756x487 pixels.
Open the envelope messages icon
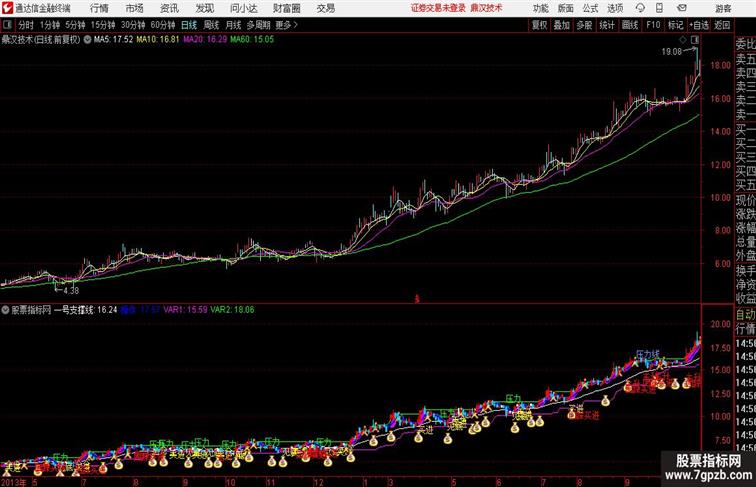pos(682,8)
